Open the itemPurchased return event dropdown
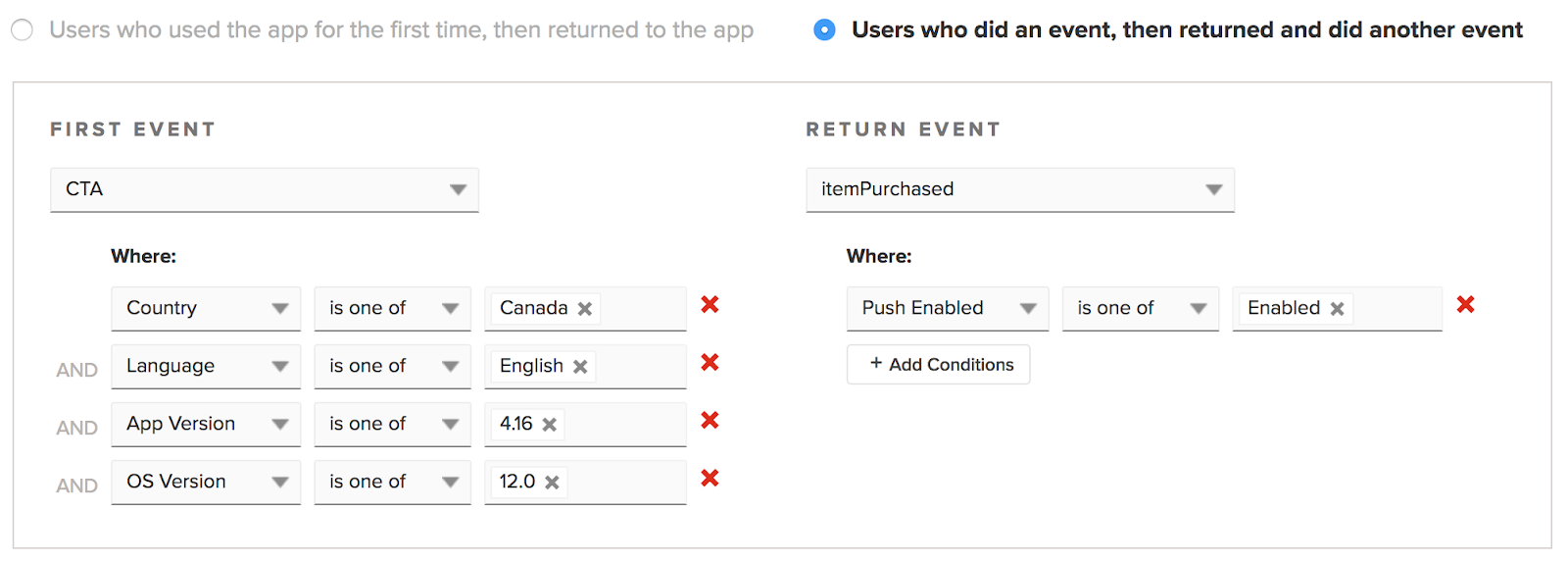Screen dimensions: 1568x563 [1019, 189]
